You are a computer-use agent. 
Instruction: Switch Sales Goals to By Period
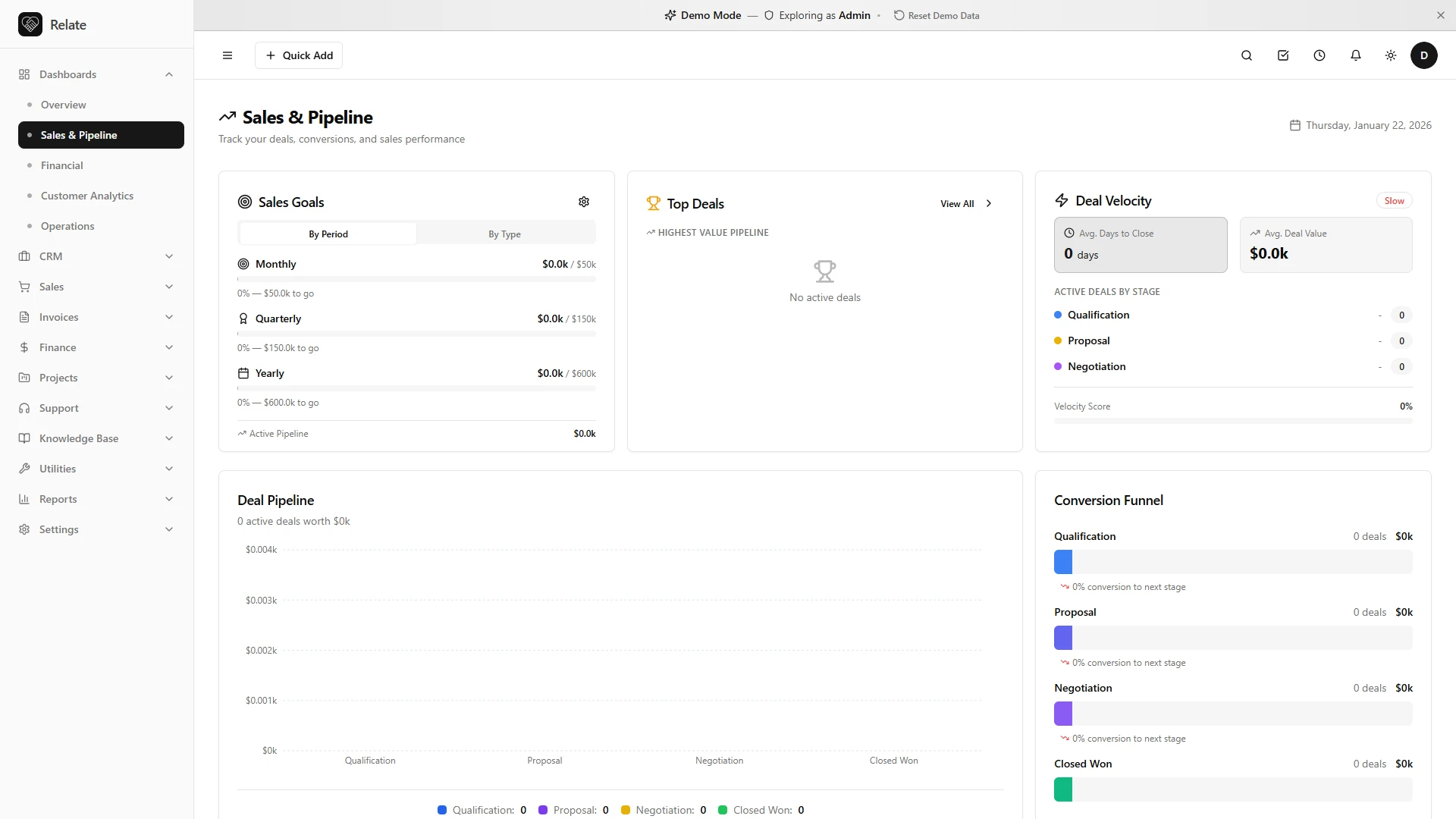click(328, 234)
